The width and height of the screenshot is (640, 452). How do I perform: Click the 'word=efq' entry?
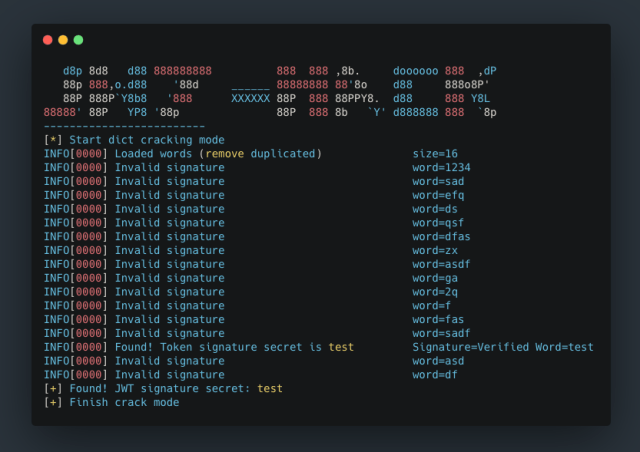[x=439, y=195]
